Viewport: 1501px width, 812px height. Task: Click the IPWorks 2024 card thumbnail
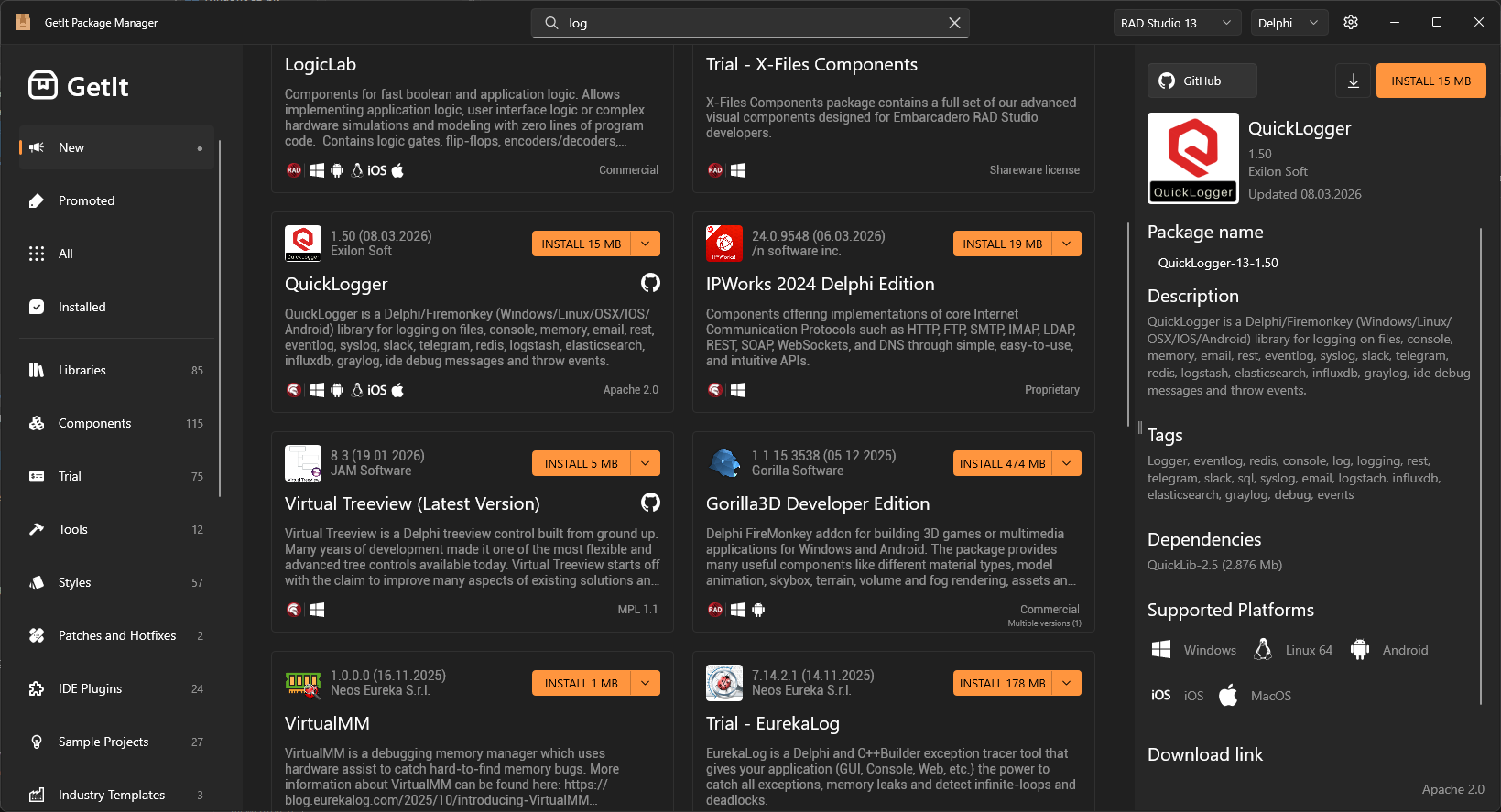tap(724, 244)
